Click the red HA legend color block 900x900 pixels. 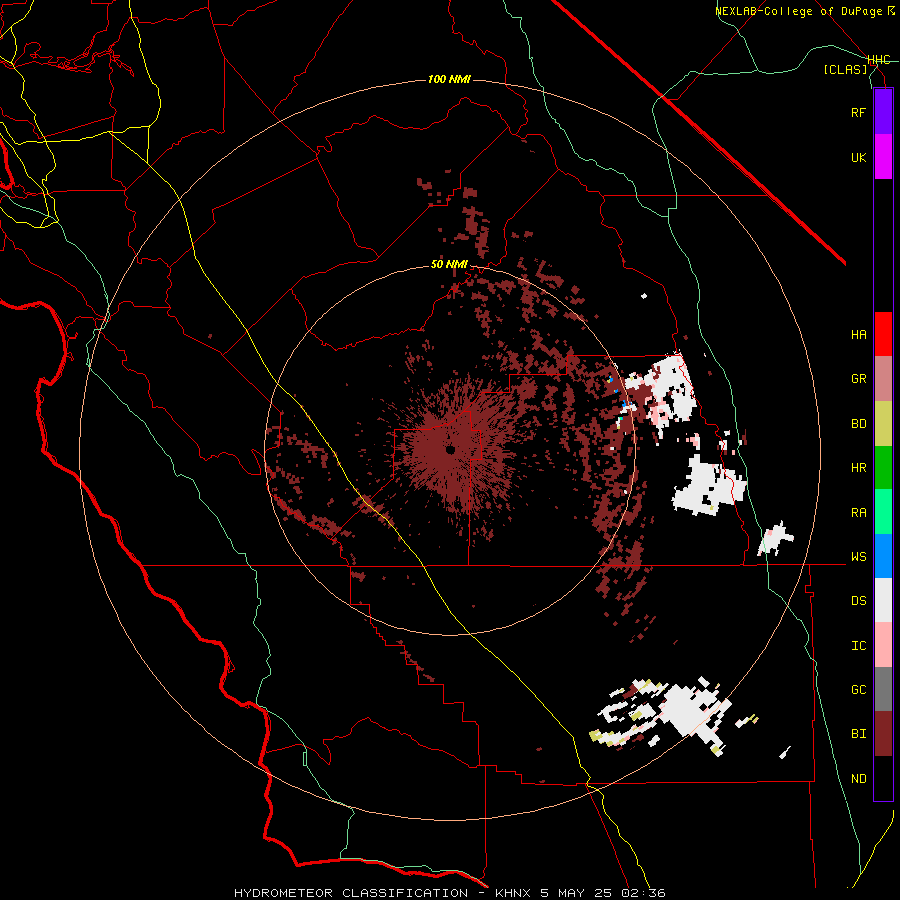pyautogui.click(x=883, y=334)
